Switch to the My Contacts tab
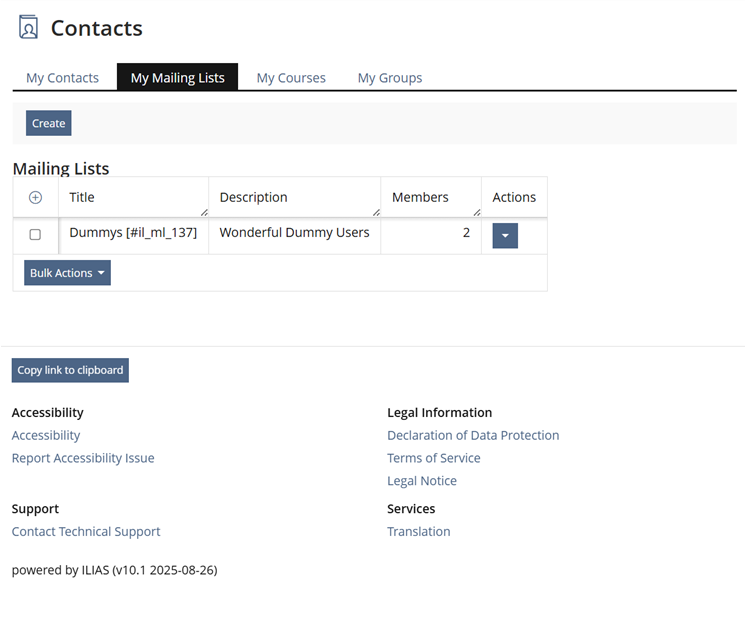 point(62,78)
